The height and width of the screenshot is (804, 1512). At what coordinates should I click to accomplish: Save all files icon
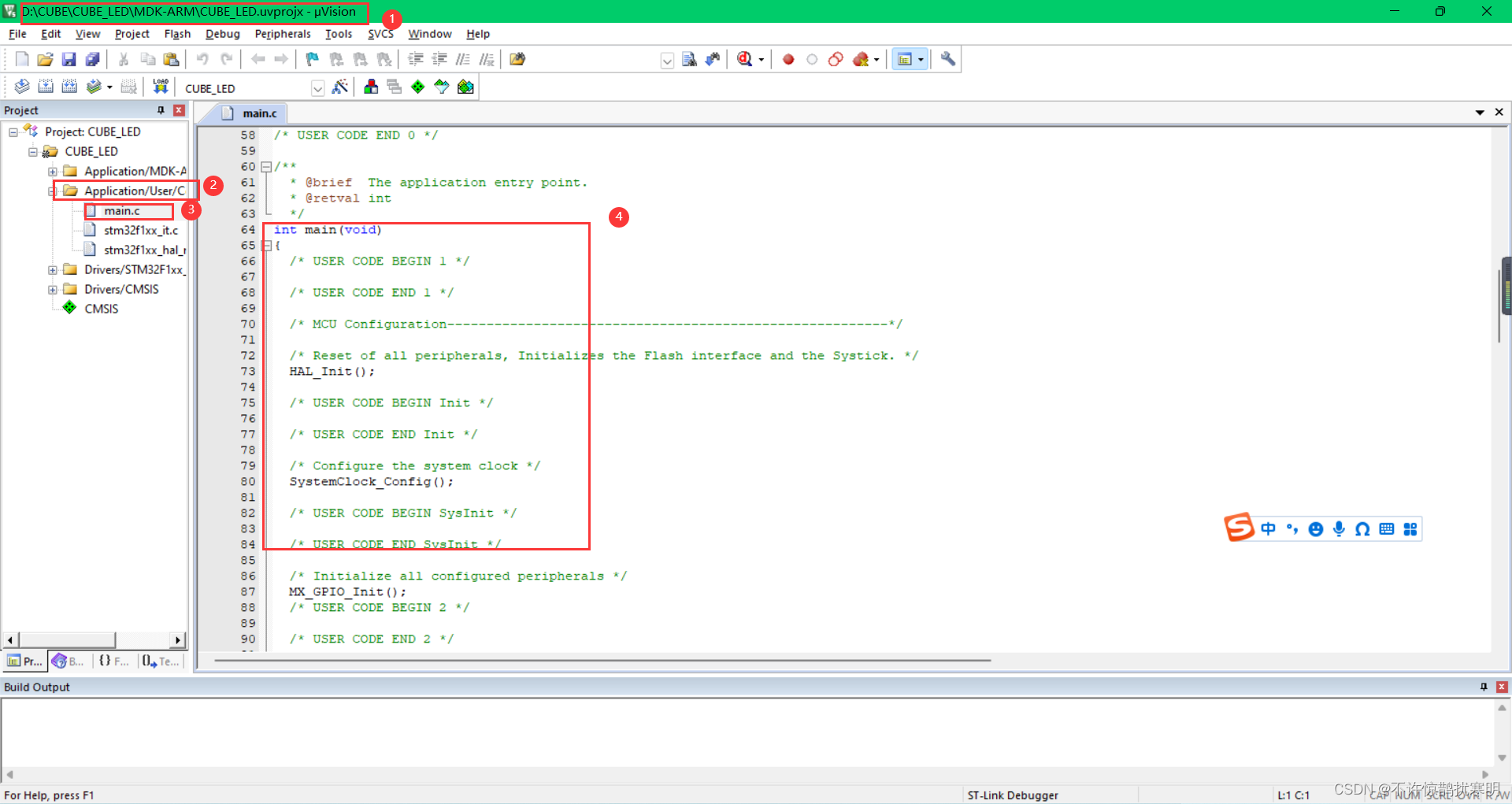[93, 59]
